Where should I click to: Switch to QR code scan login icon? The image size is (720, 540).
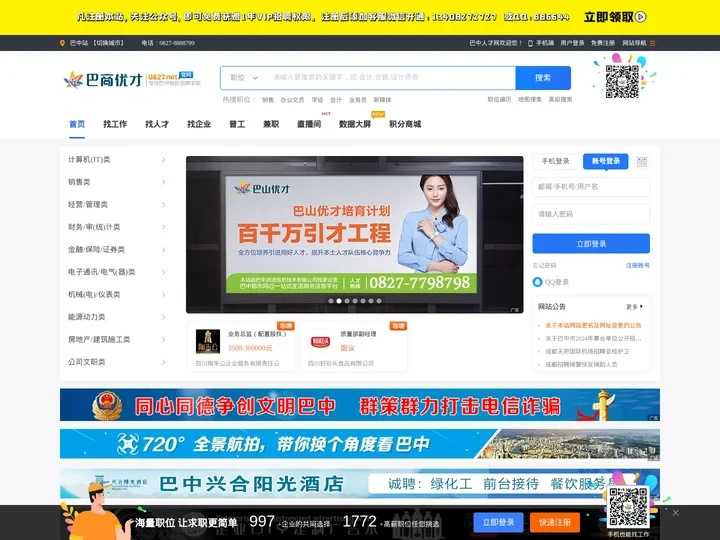point(642,162)
